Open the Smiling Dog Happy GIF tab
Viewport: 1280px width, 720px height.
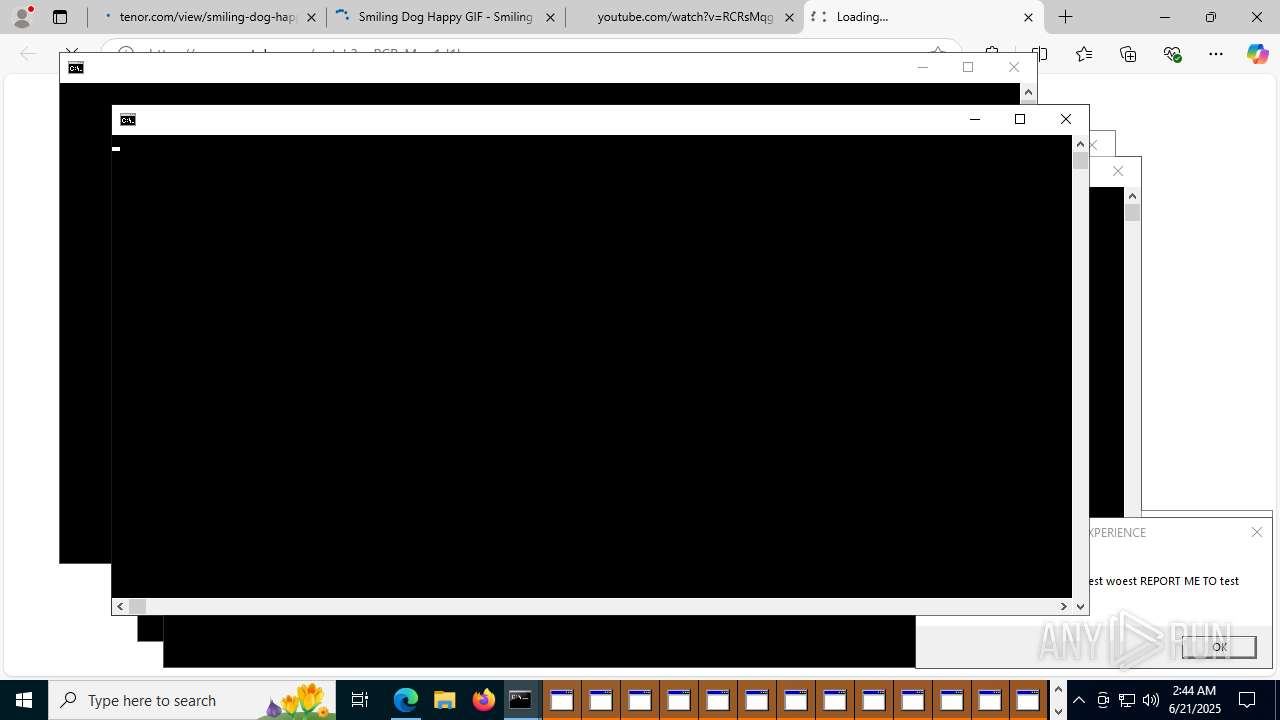pos(446,17)
